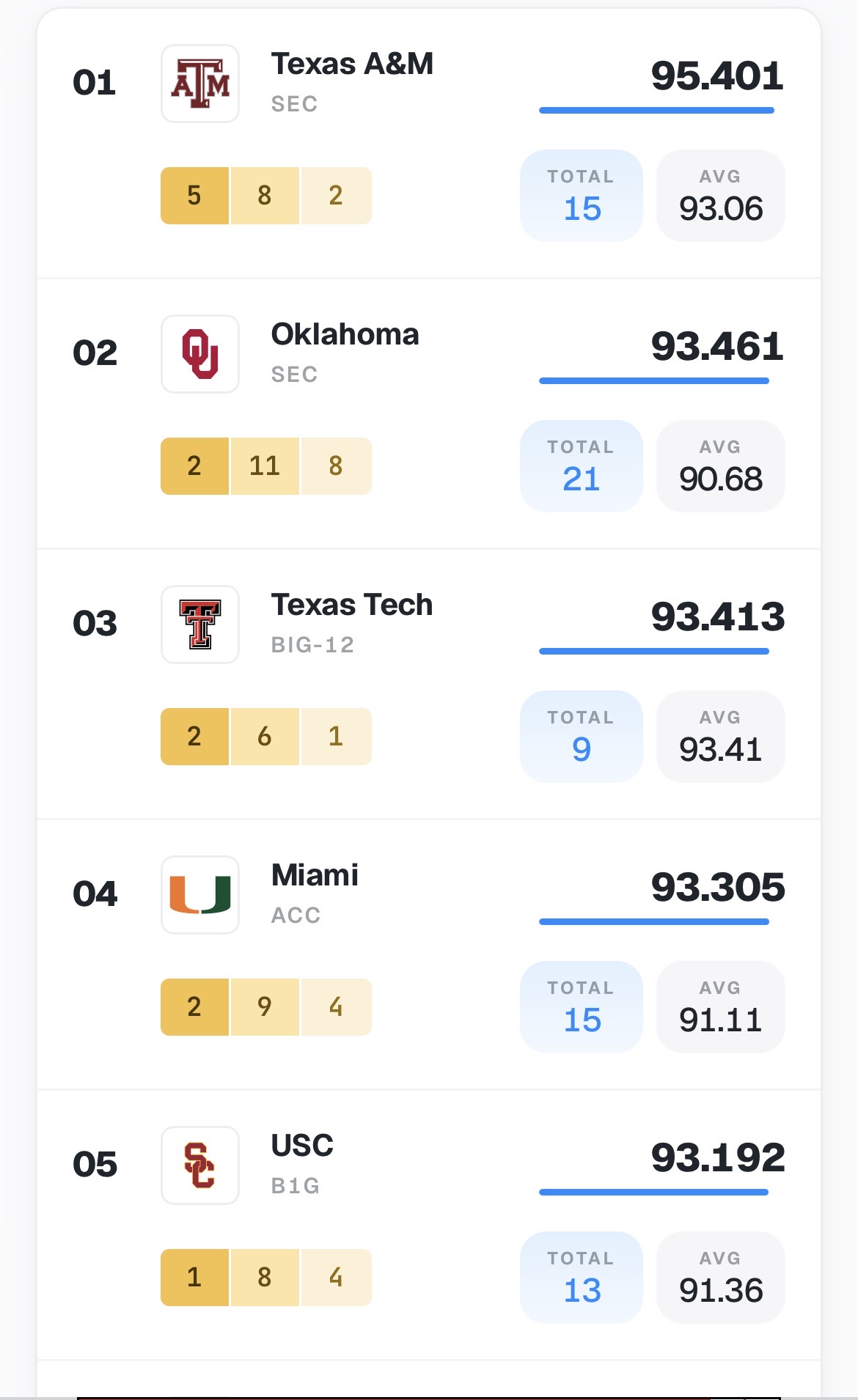Open the Texas Tech team name link
Image resolution: width=858 pixels, height=1400 pixels.
(352, 605)
